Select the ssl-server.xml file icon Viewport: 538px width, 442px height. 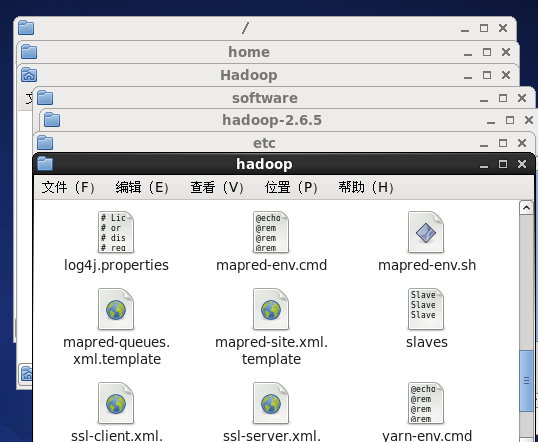pyautogui.click(x=271, y=403)
